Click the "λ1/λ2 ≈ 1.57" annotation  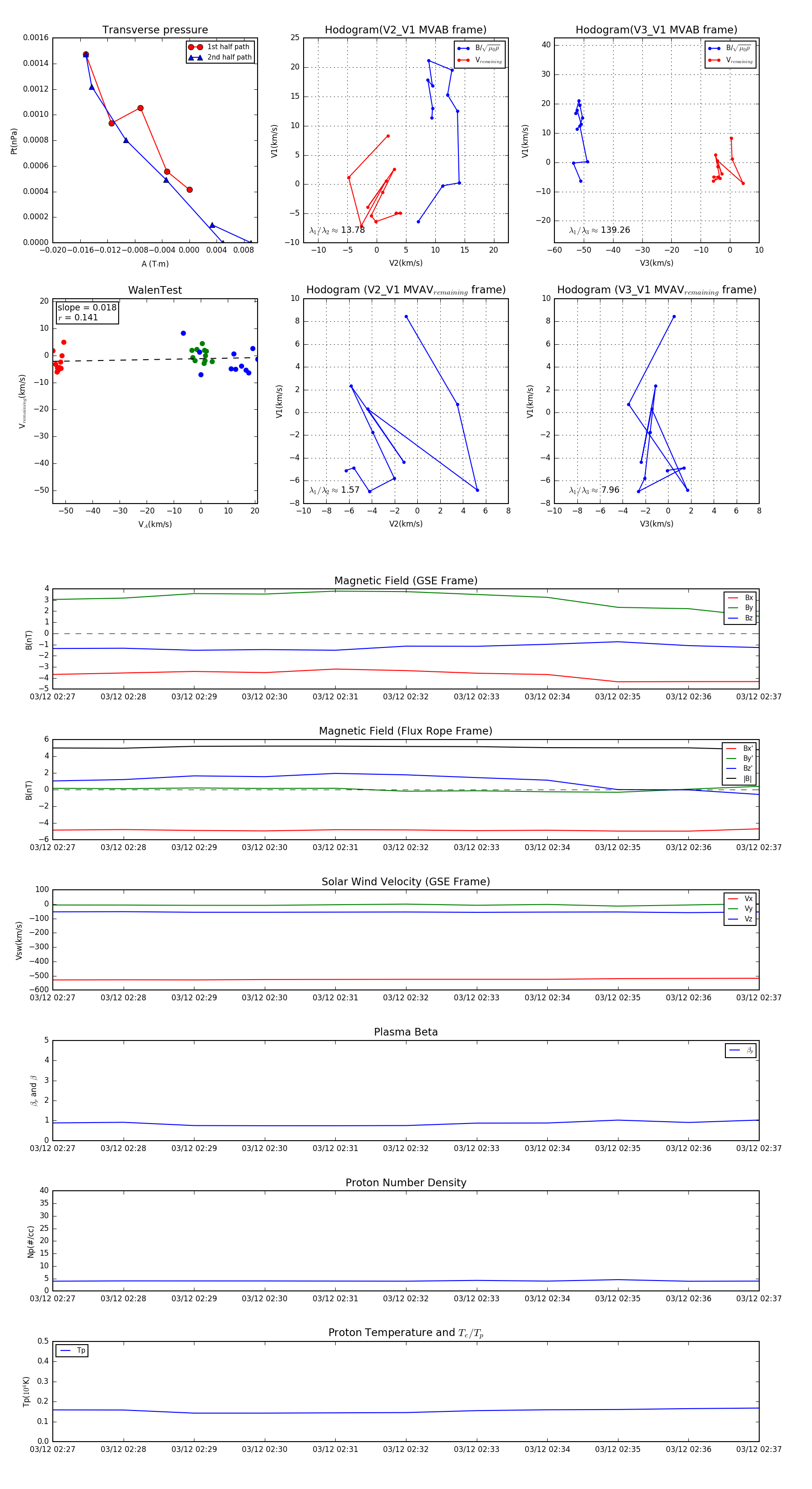click(334, 490)
